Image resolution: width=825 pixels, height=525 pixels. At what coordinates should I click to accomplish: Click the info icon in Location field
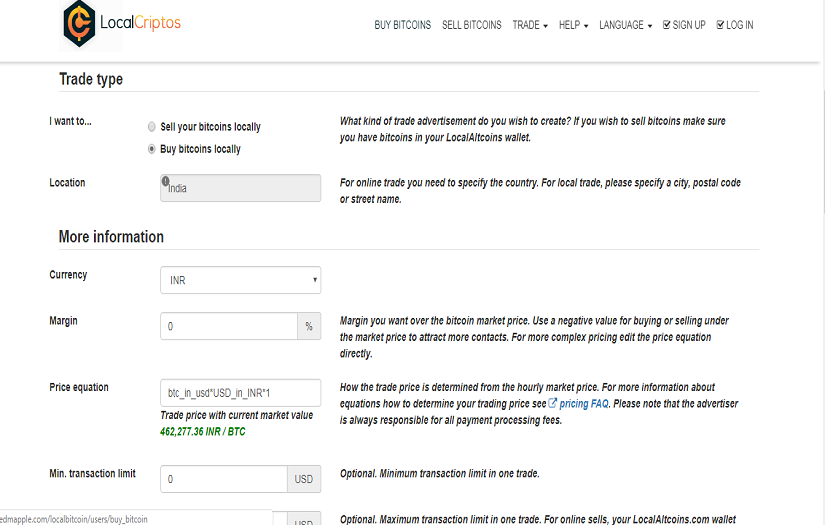pos(165,181)
